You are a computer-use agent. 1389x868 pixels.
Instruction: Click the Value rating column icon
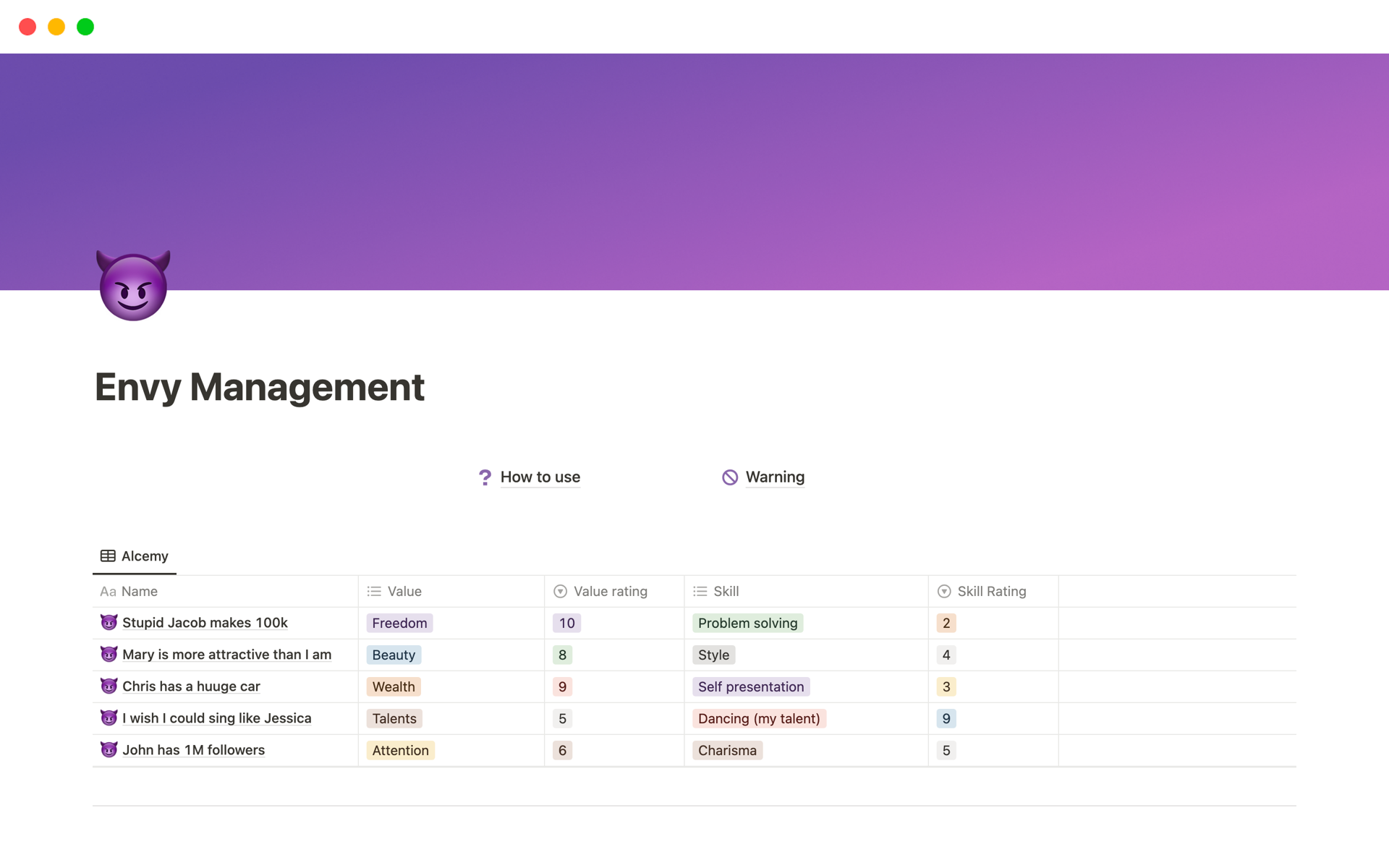[x=561, y=591]
